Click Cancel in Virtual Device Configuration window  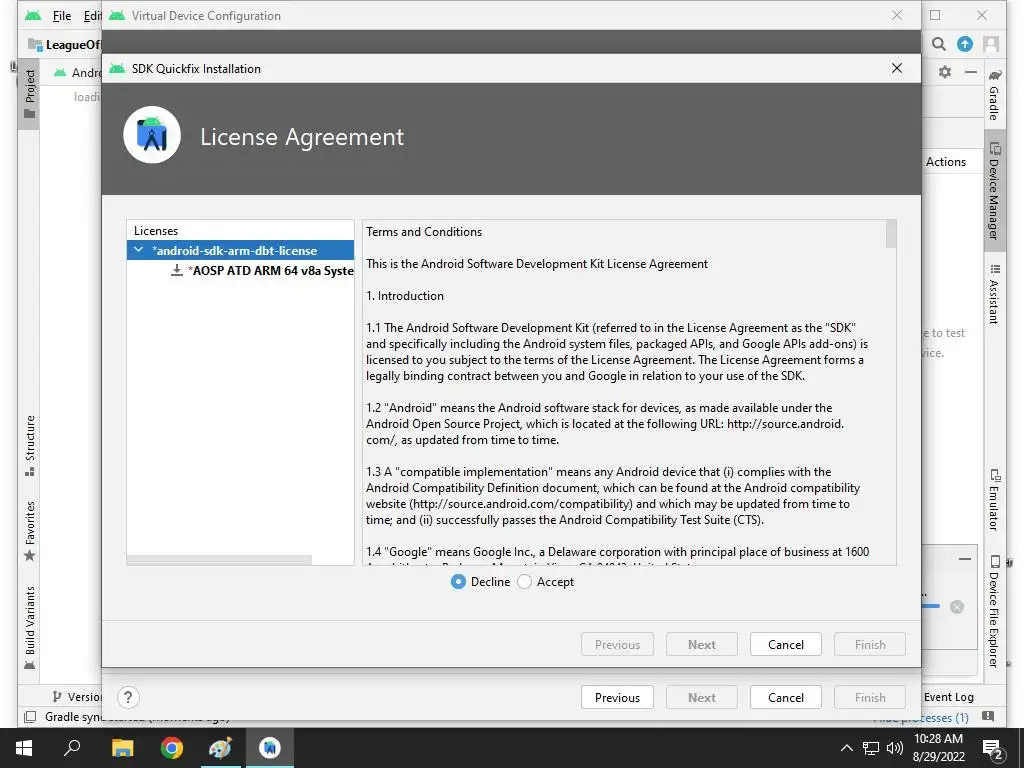(786, 697)
